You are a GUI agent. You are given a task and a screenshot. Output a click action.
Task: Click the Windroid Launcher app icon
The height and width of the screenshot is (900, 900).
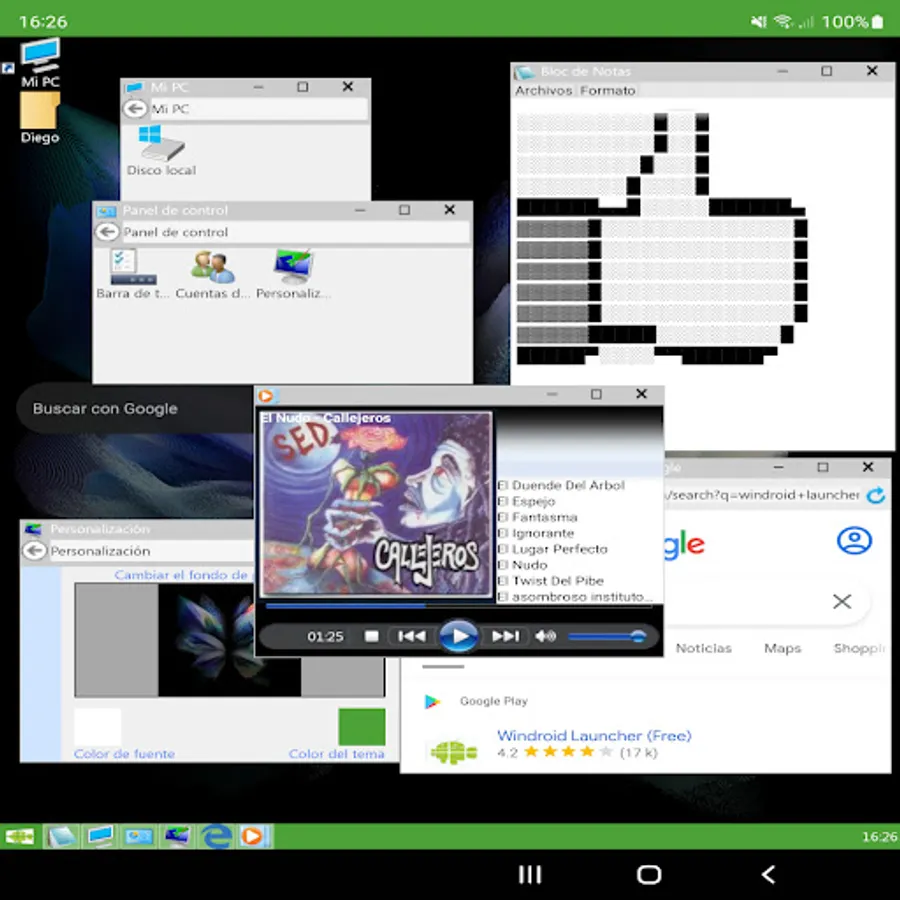(453, 751)
